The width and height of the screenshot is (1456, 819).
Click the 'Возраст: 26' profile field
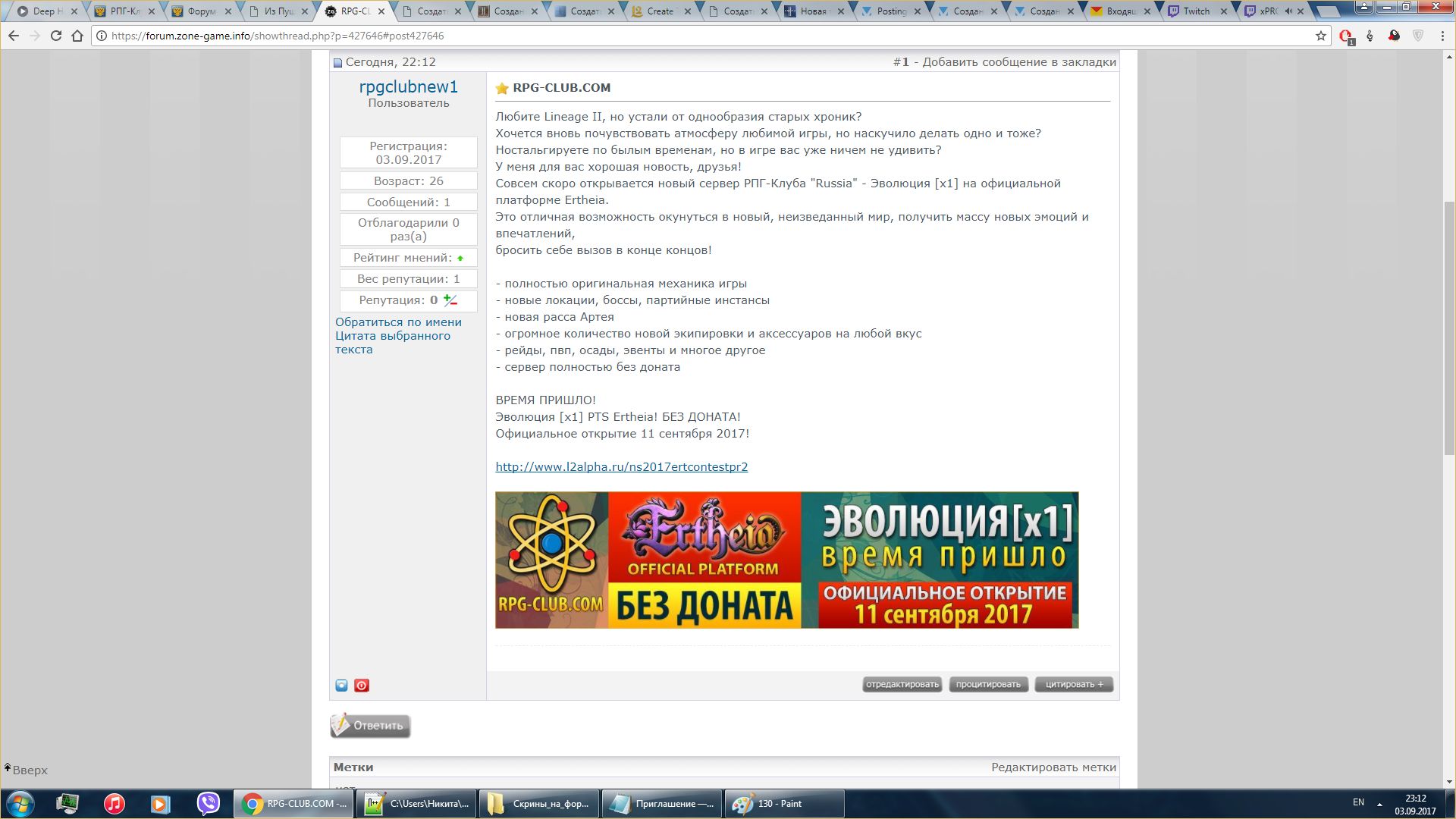[x=408, y=181]
